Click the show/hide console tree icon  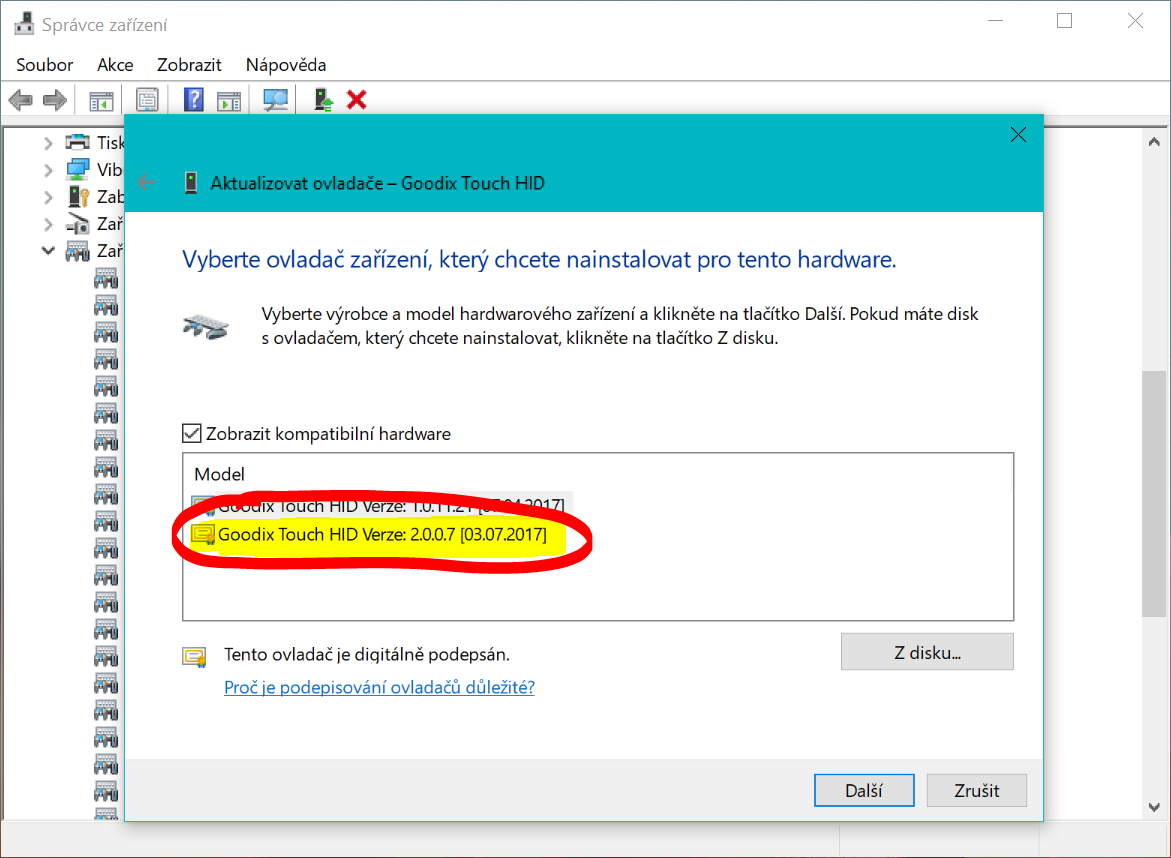click(x=100, y=100)
